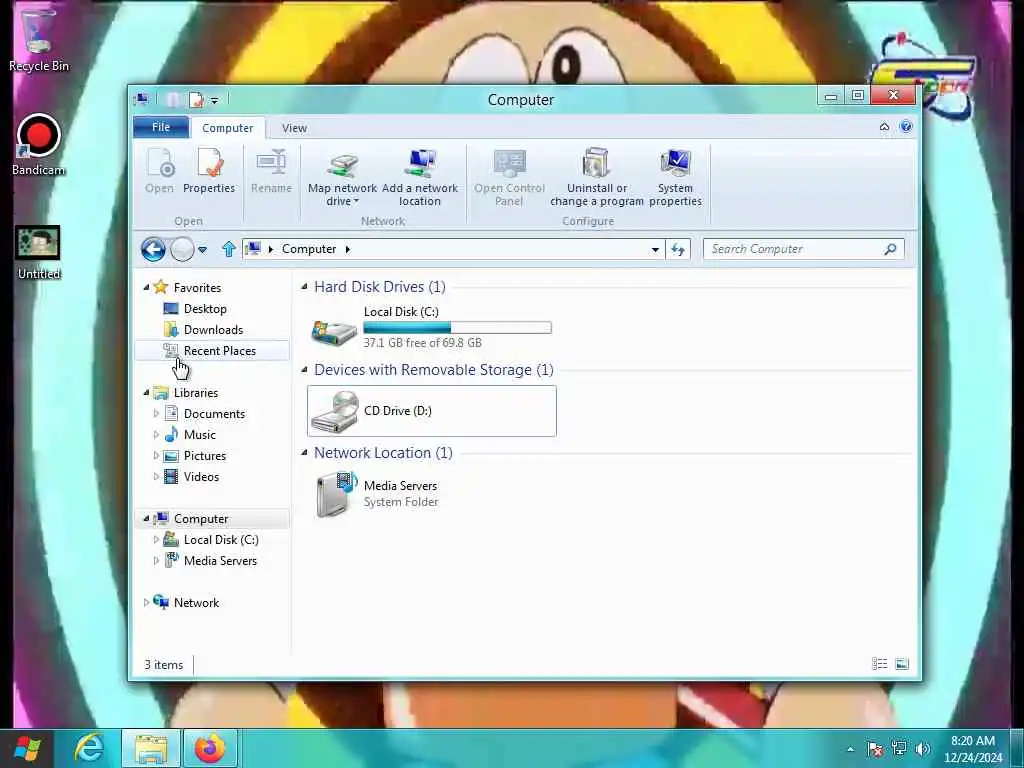Click Add a network location icon

point(420,178)
